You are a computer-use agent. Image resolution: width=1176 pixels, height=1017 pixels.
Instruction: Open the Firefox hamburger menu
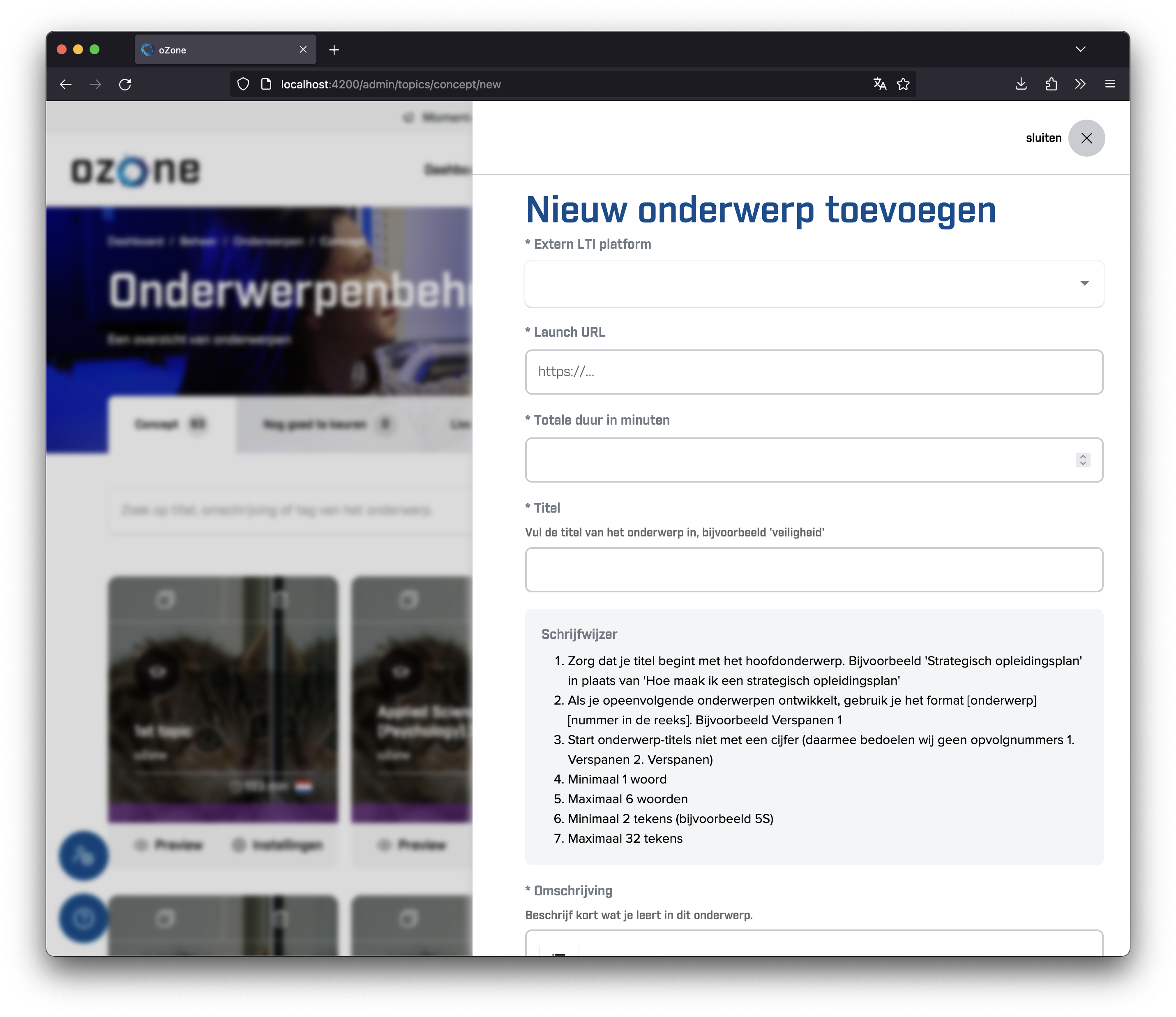pyautogui.click(x=1109, y=83)
